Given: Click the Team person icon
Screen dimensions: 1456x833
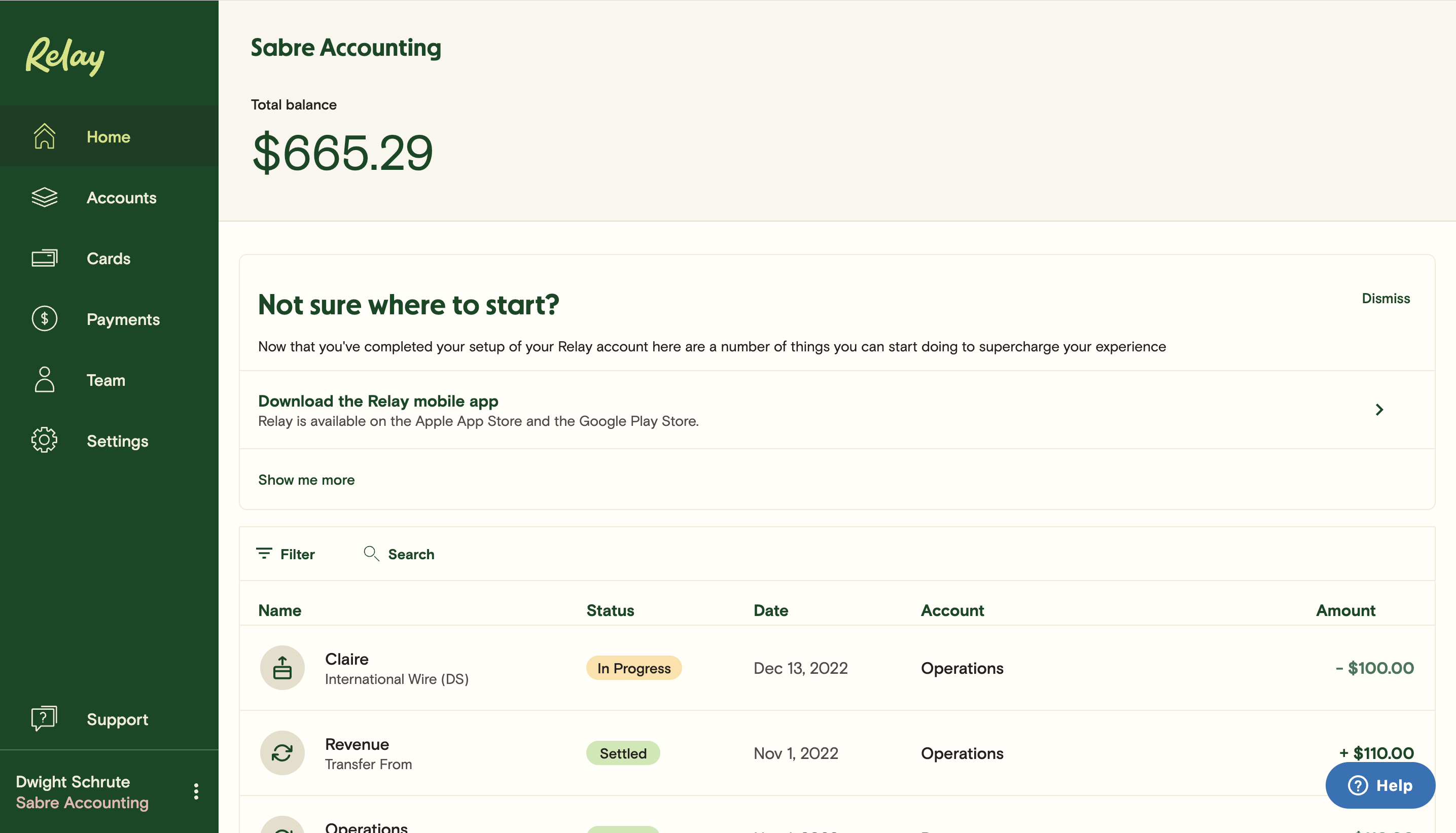Looking at the screenshot, I should (x=44, y=380).
